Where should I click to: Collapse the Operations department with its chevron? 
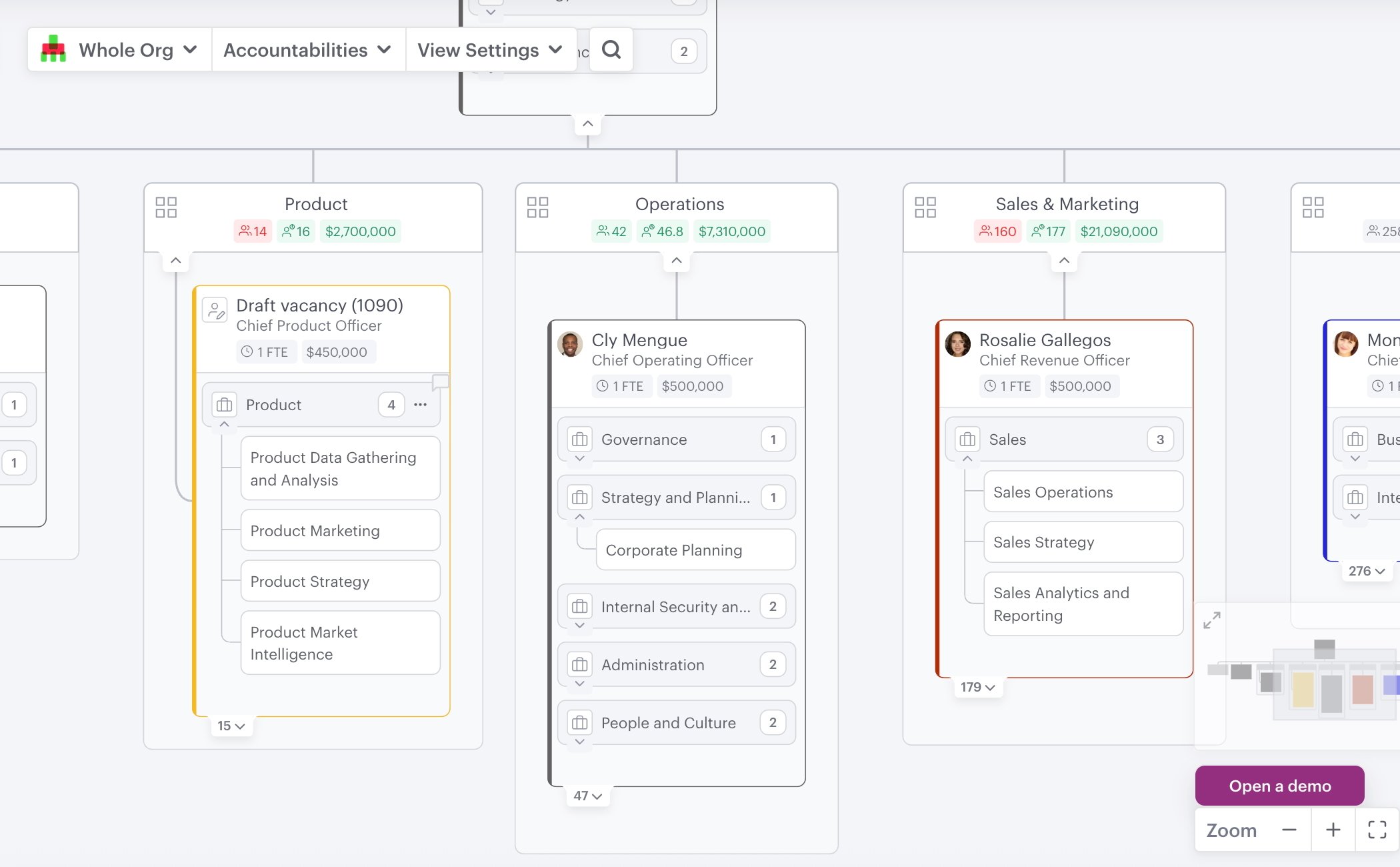click(676, 260)
